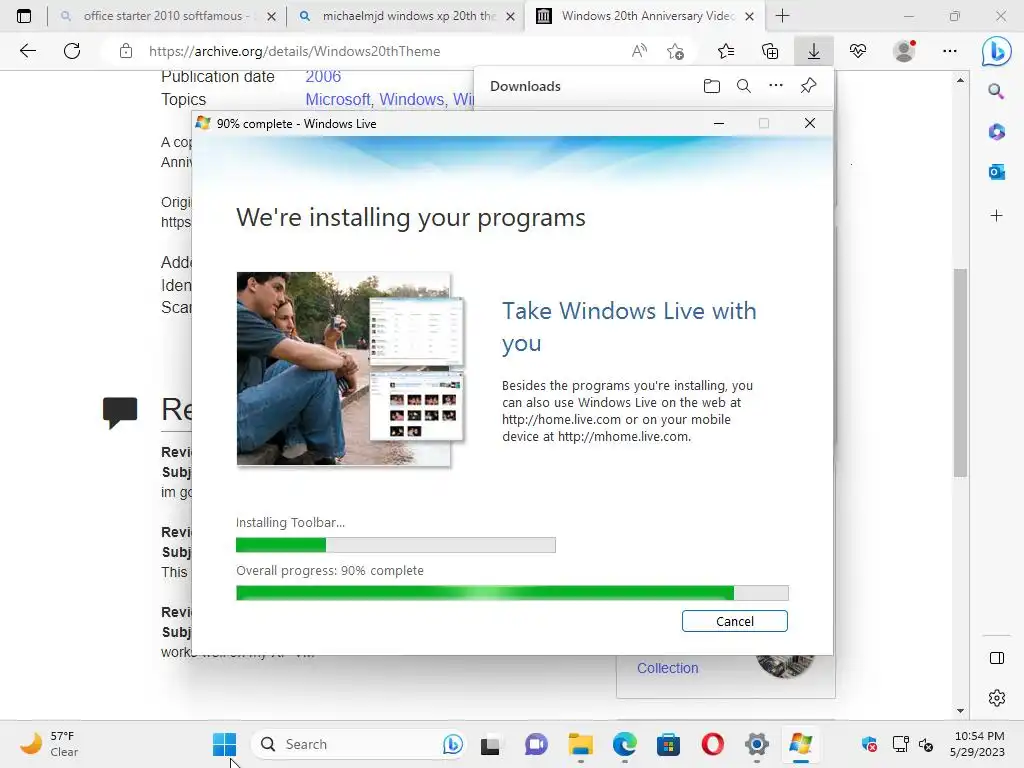Open Bing chat sidebar button
1024x768 pixels.
[x=997, y=52]
